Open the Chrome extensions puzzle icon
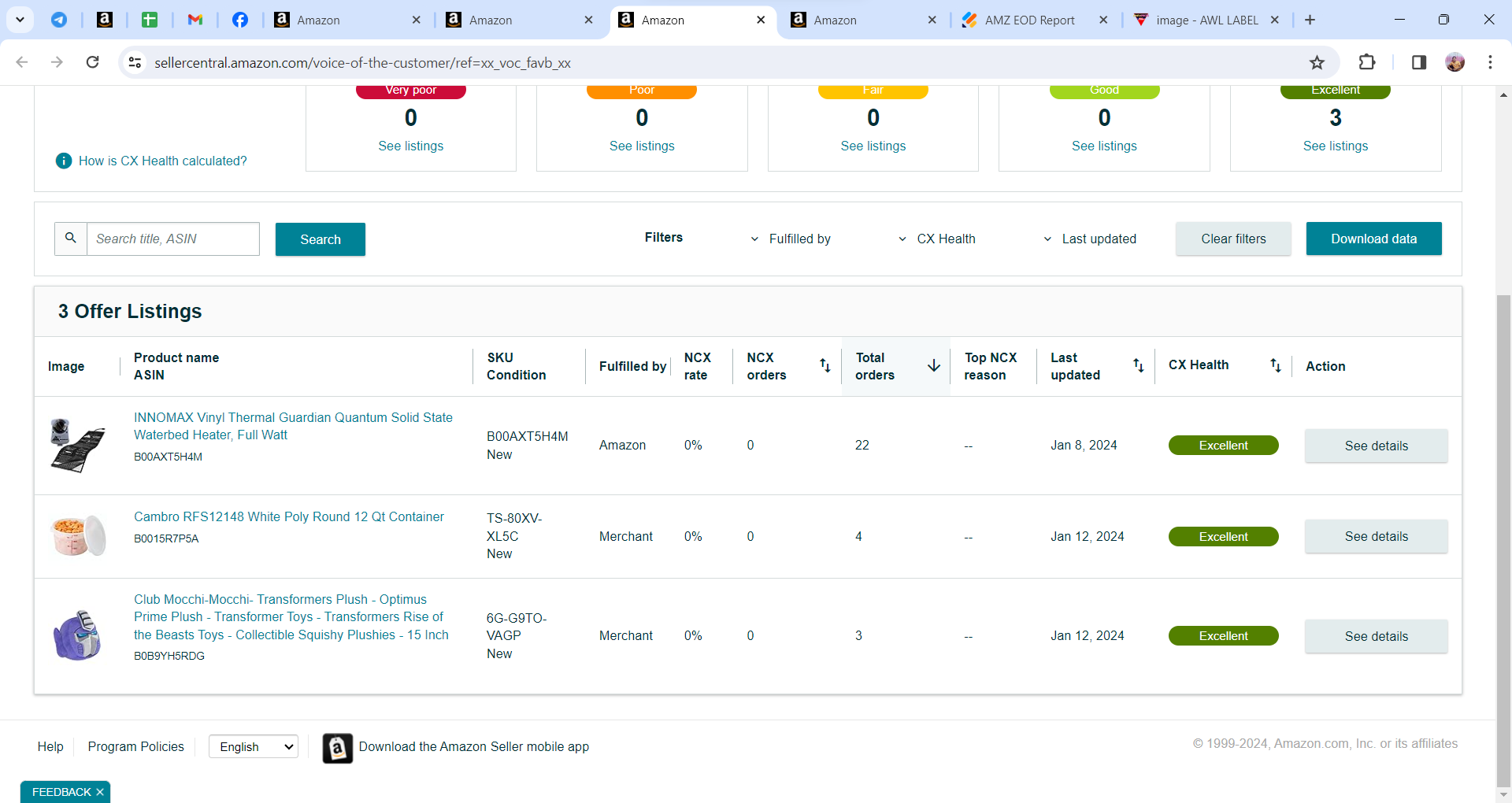Image resolution: width=1512 pixels, height=803 pixels. coord(1367,62)
